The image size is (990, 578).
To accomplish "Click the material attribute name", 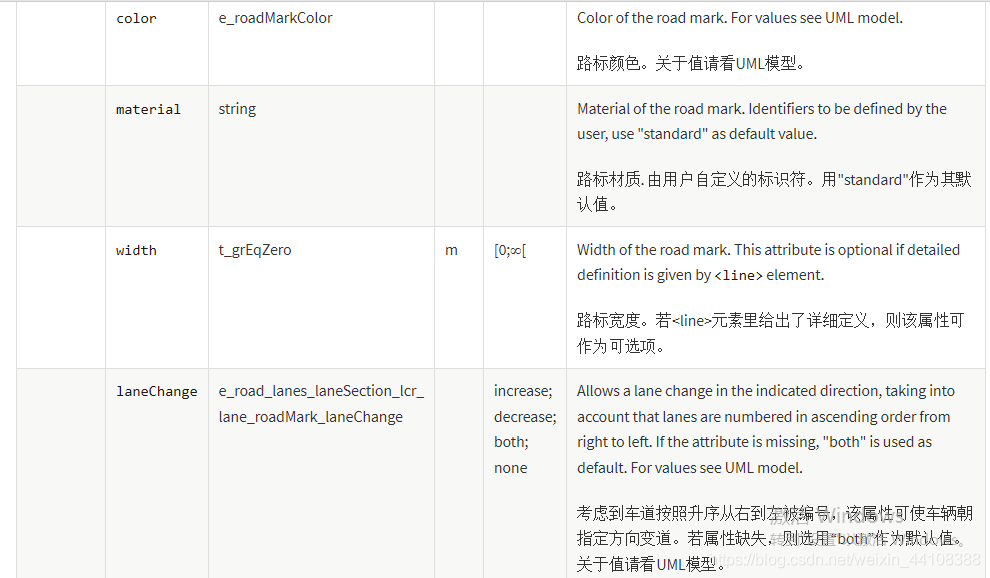I will (x=148, y=109).
